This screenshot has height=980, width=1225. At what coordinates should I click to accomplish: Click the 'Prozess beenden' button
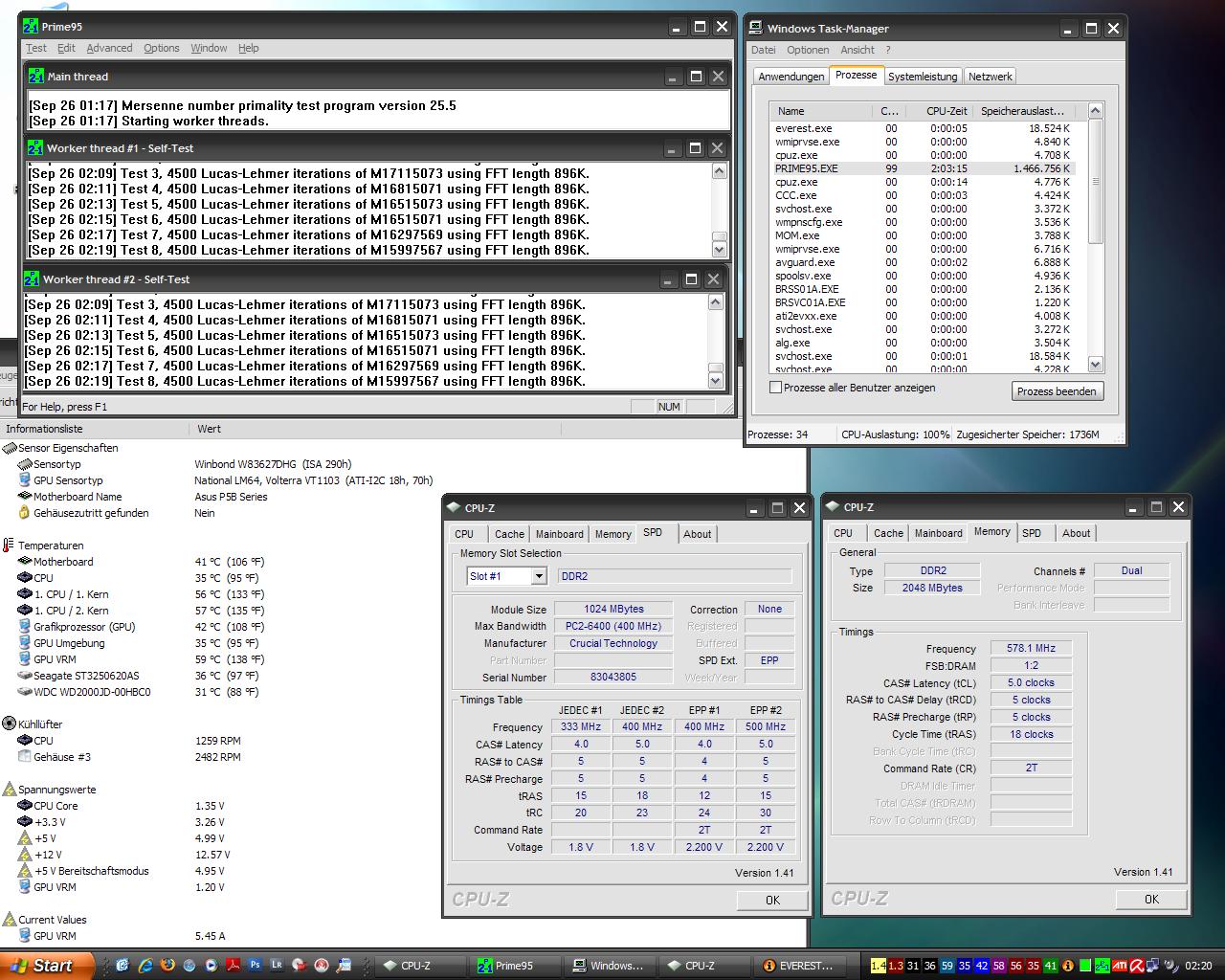pos(1057,391)
